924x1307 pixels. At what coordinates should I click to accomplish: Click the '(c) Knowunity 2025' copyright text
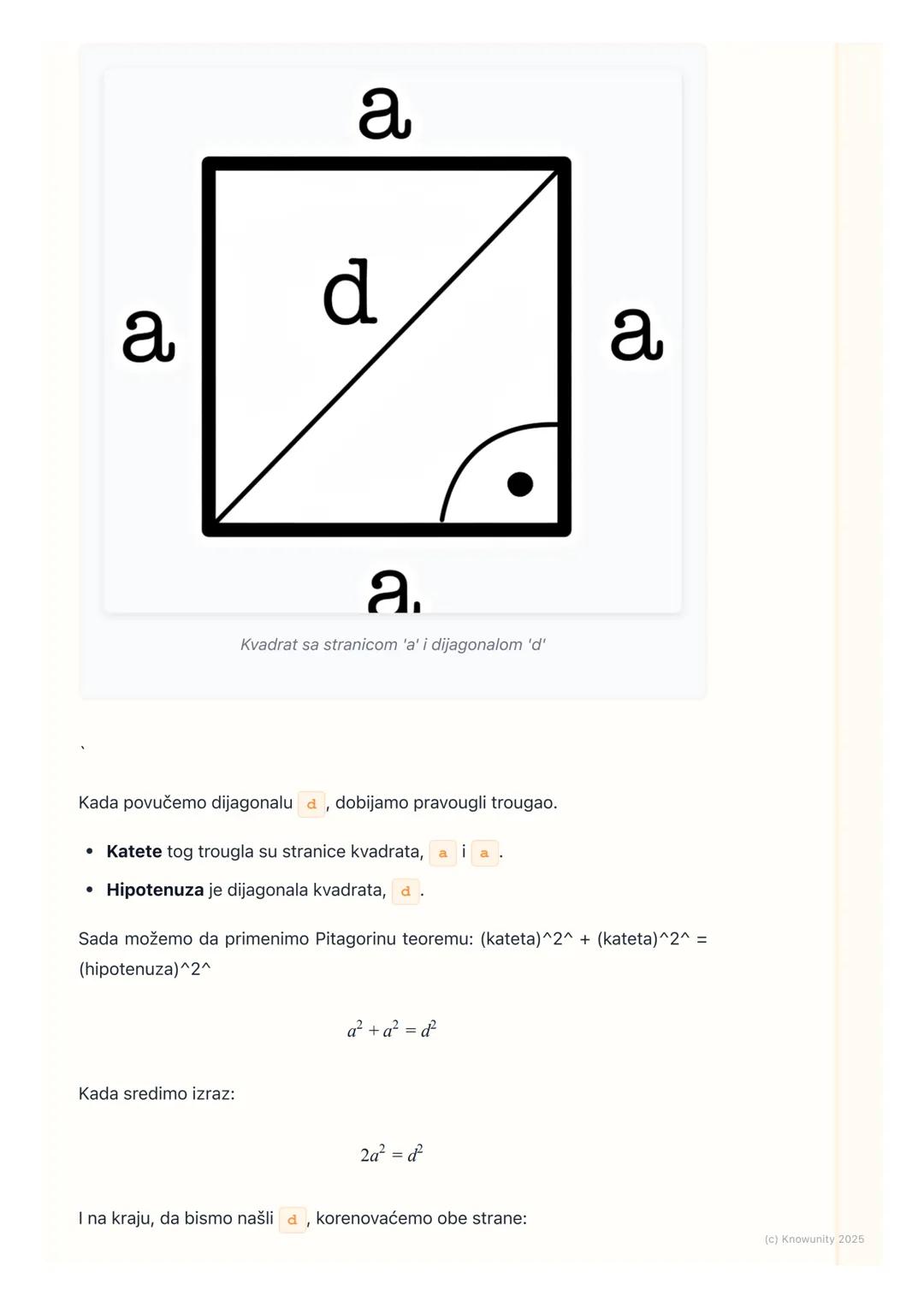click(x=814, y=1239)
